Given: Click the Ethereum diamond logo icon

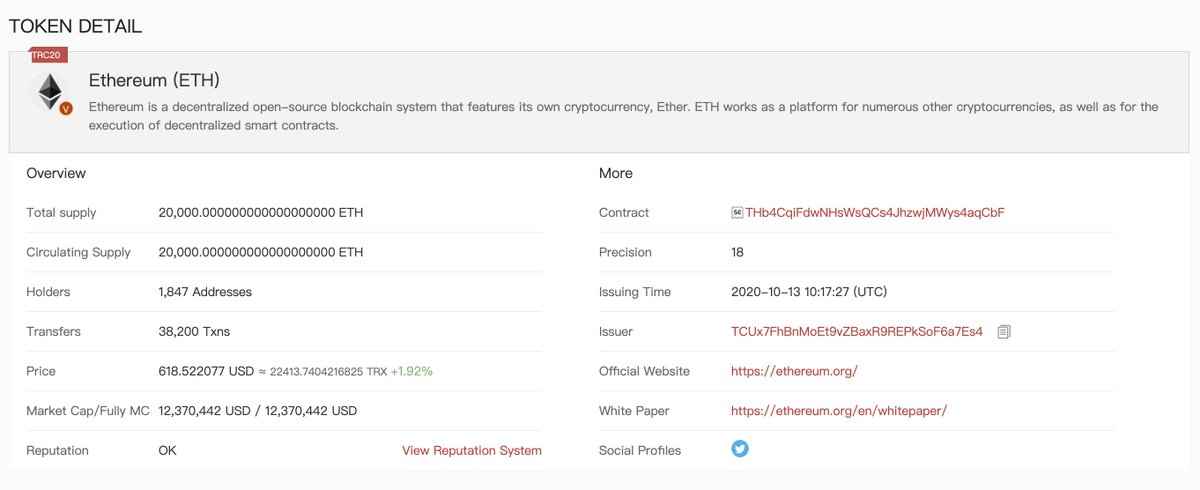Looking at the screenshot, I should click(49, 93).
